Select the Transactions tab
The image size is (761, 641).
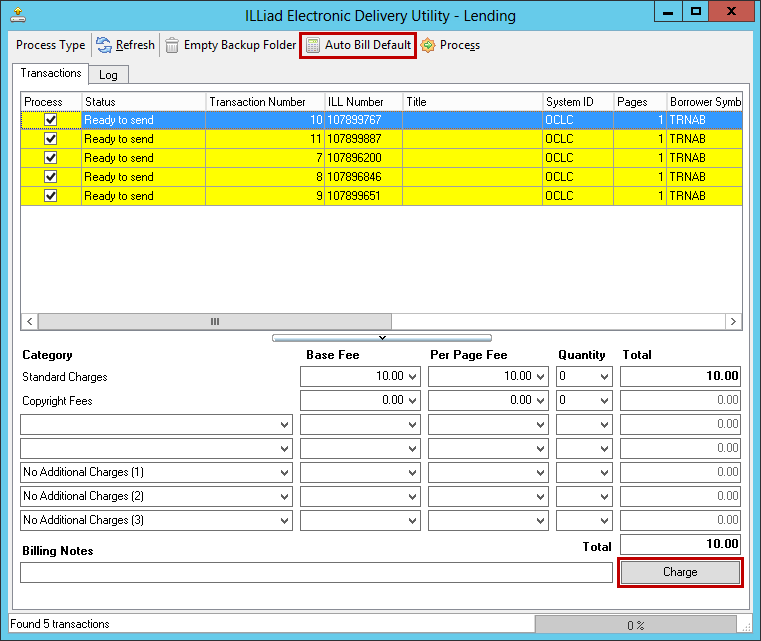[x=51, y=74]
